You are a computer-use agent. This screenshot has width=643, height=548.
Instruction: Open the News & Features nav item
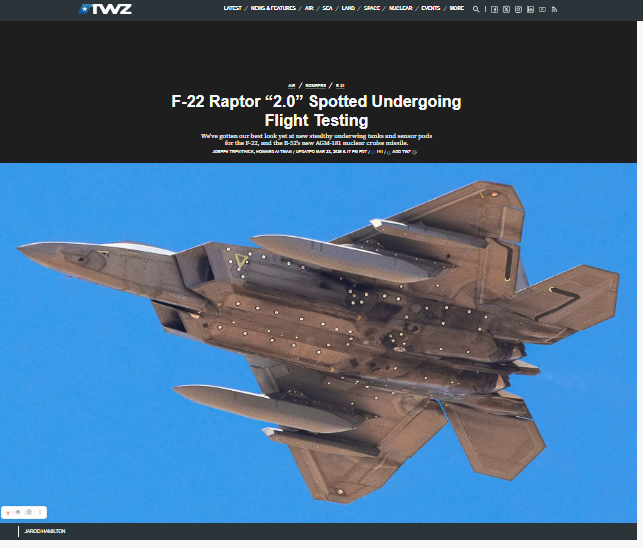[273, 8]
